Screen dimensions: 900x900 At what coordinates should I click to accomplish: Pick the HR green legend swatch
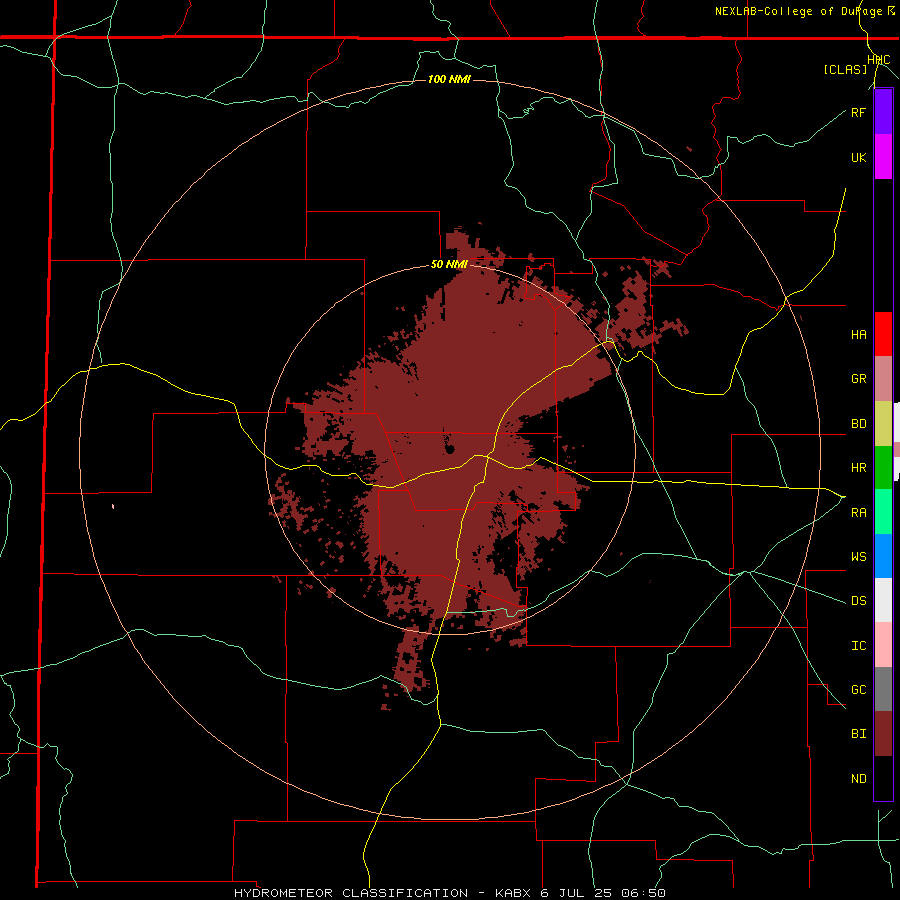[x=883, y=467]
